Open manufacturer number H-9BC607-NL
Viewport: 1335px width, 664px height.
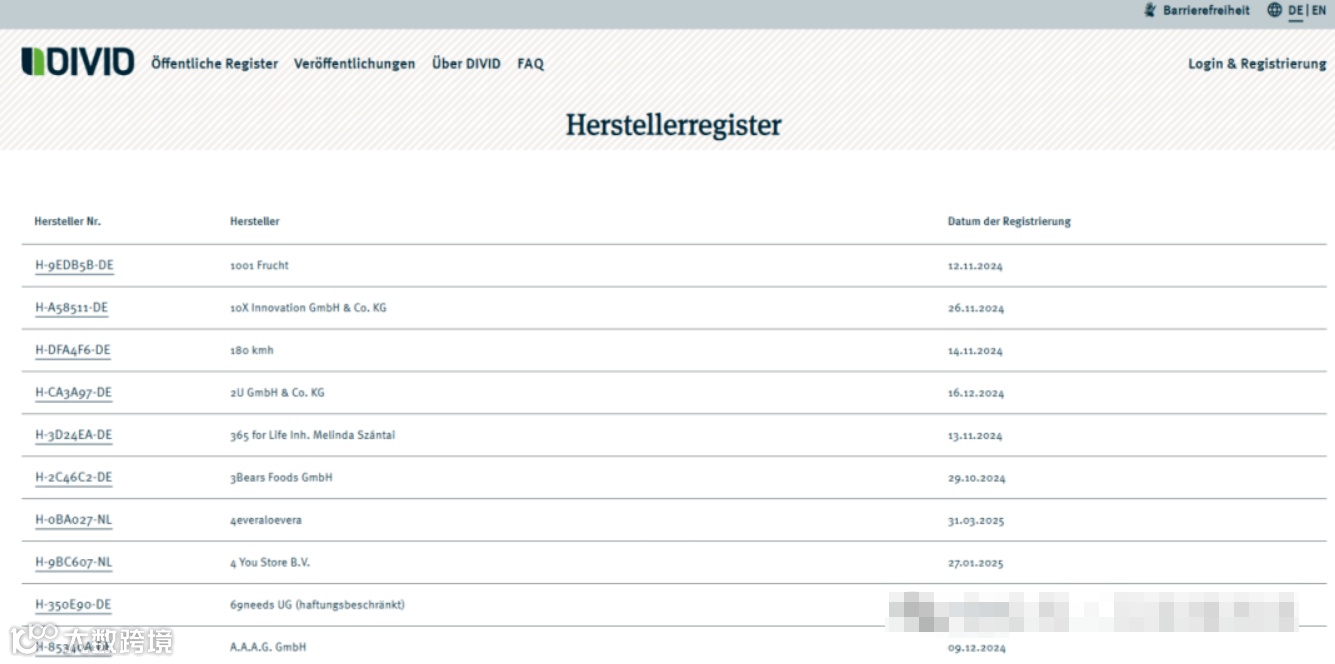(x=74, y=563)
